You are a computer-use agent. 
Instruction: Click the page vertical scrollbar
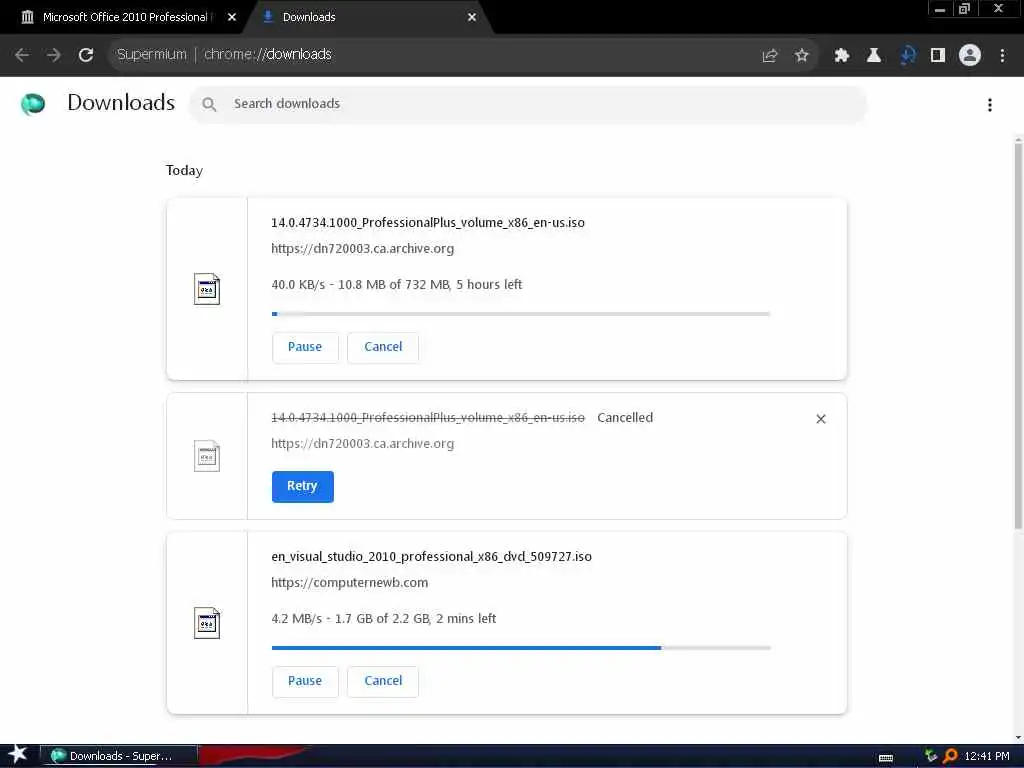click(1018, 336)
